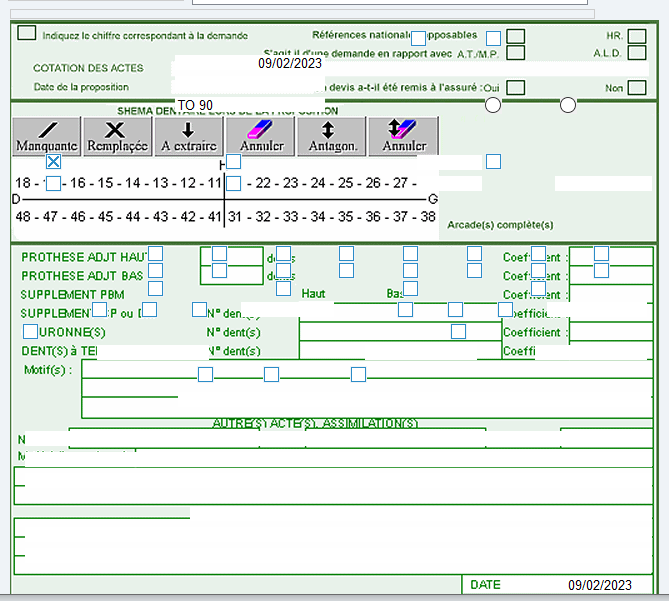Select the Remplacée cross tool

point(118,136)
